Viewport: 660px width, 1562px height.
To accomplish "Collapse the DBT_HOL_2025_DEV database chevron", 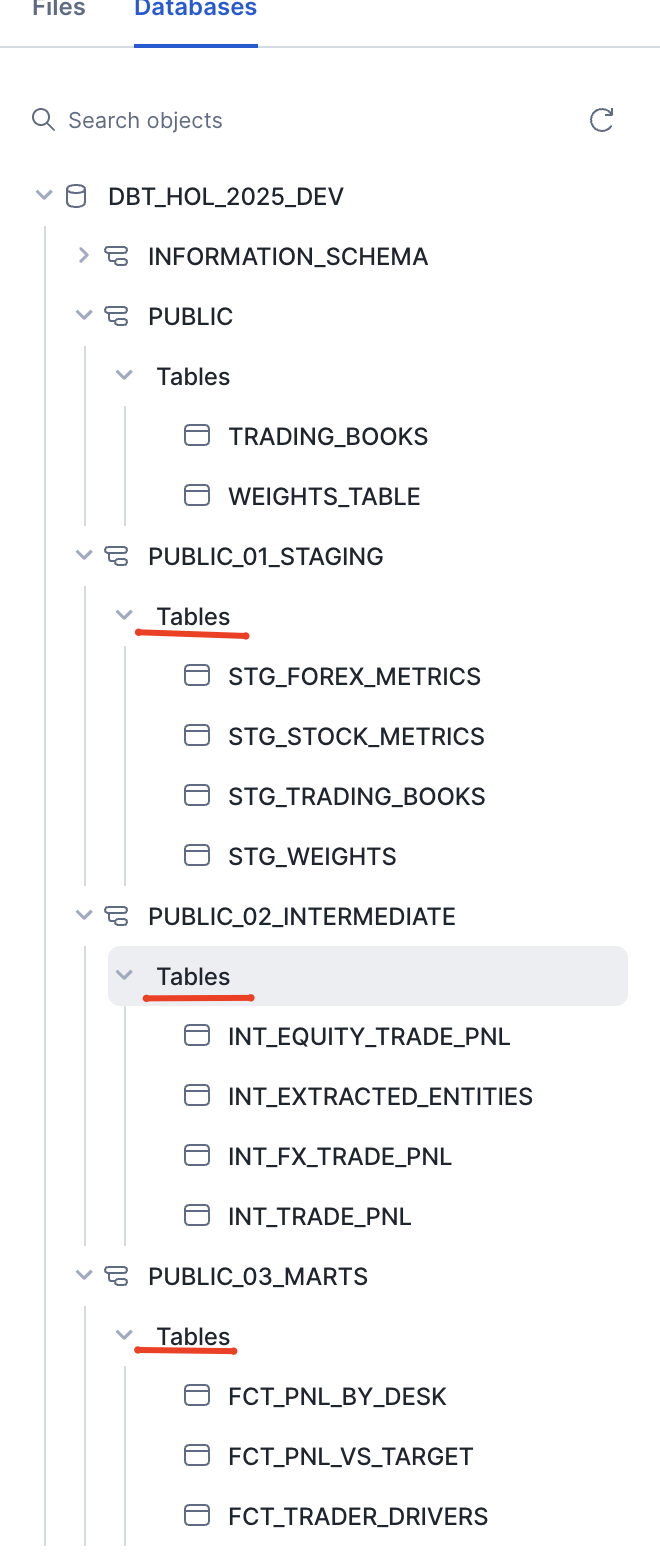I will click(x=43, y=195).
